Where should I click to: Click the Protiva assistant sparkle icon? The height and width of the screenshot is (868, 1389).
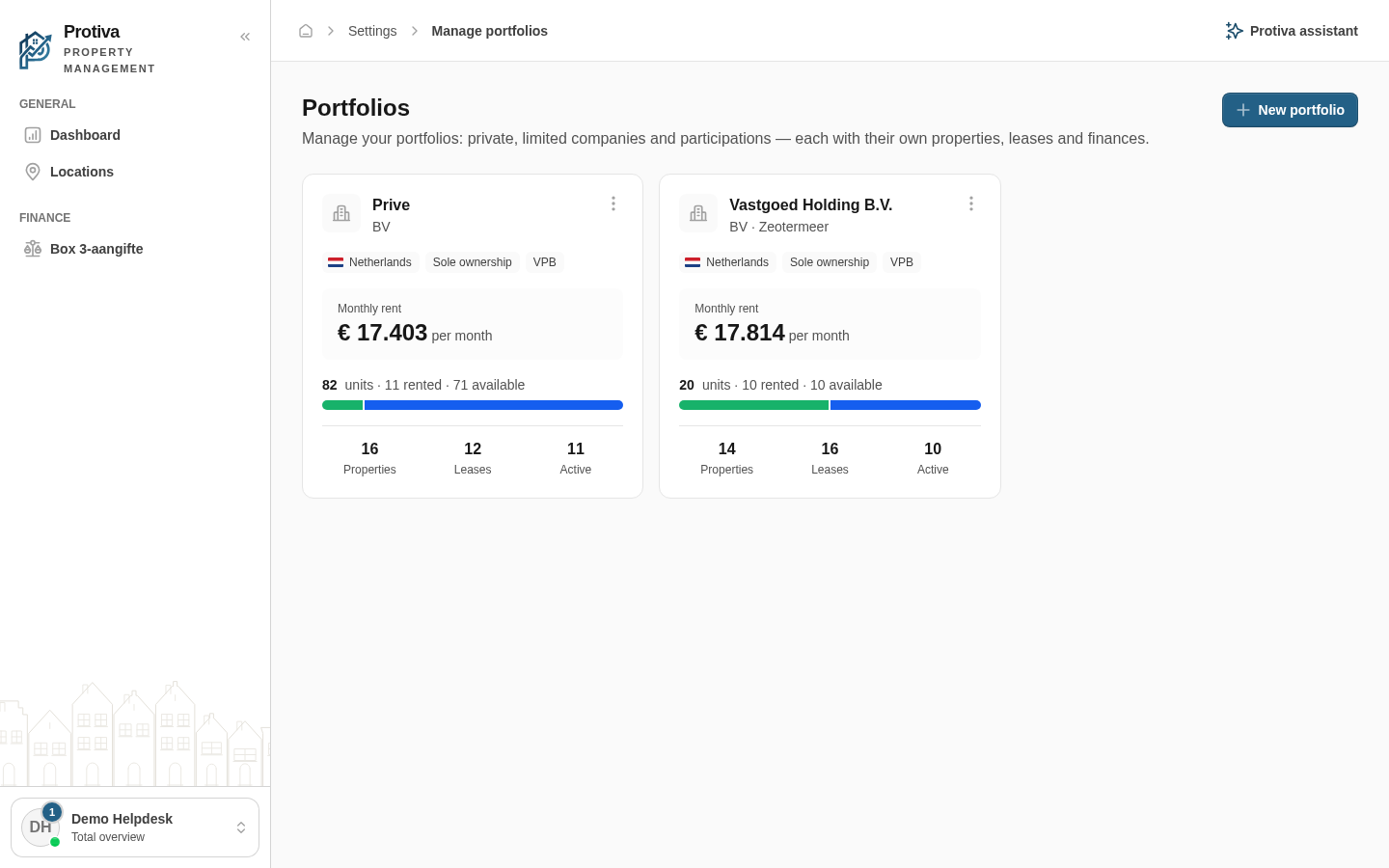pos(1234,31)
